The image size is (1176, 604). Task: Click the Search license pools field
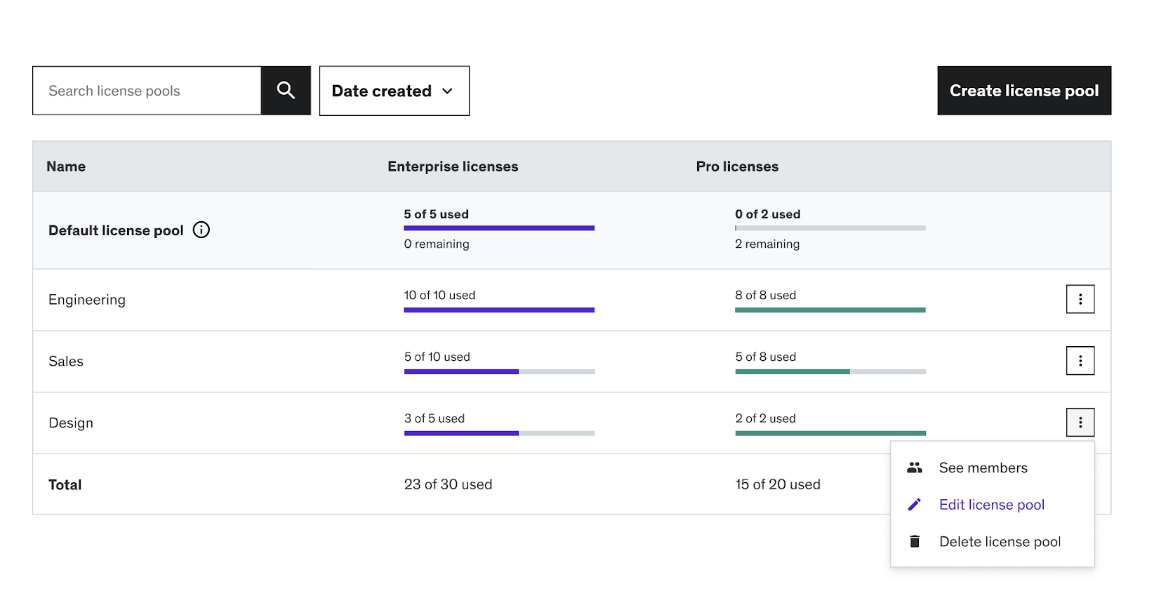click(147, 91)
